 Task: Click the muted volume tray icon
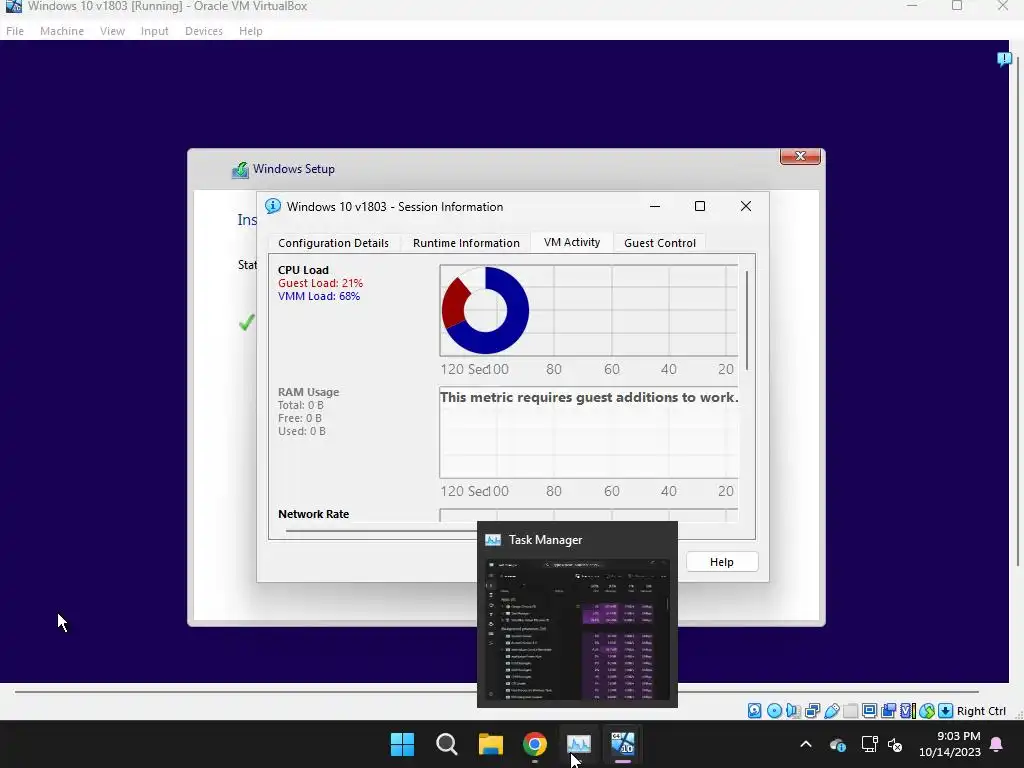tap(895, 744)
